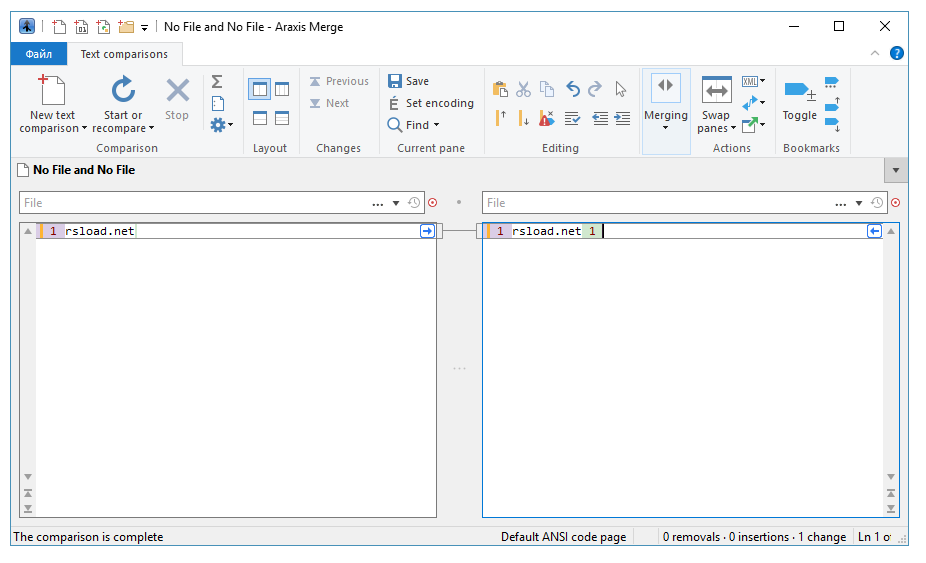Click the left pane red target icon
The width and height of the screenshot is (926, 563).
coord(433,203)
